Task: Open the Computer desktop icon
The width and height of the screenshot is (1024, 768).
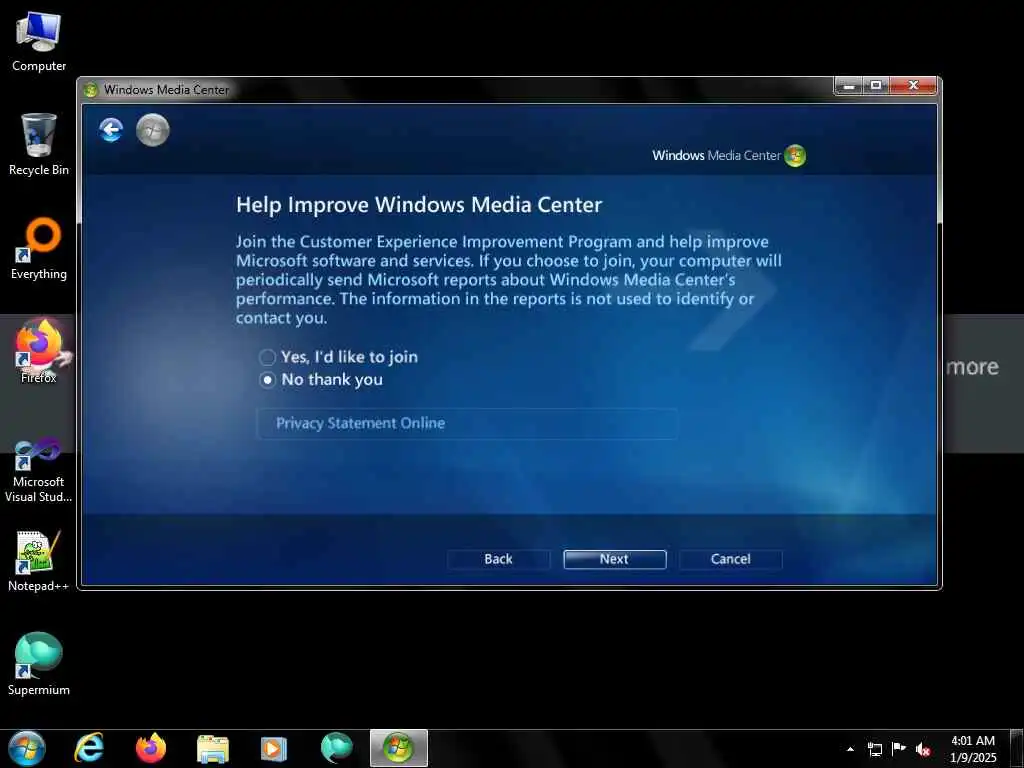Action: (x=39, y=42)
